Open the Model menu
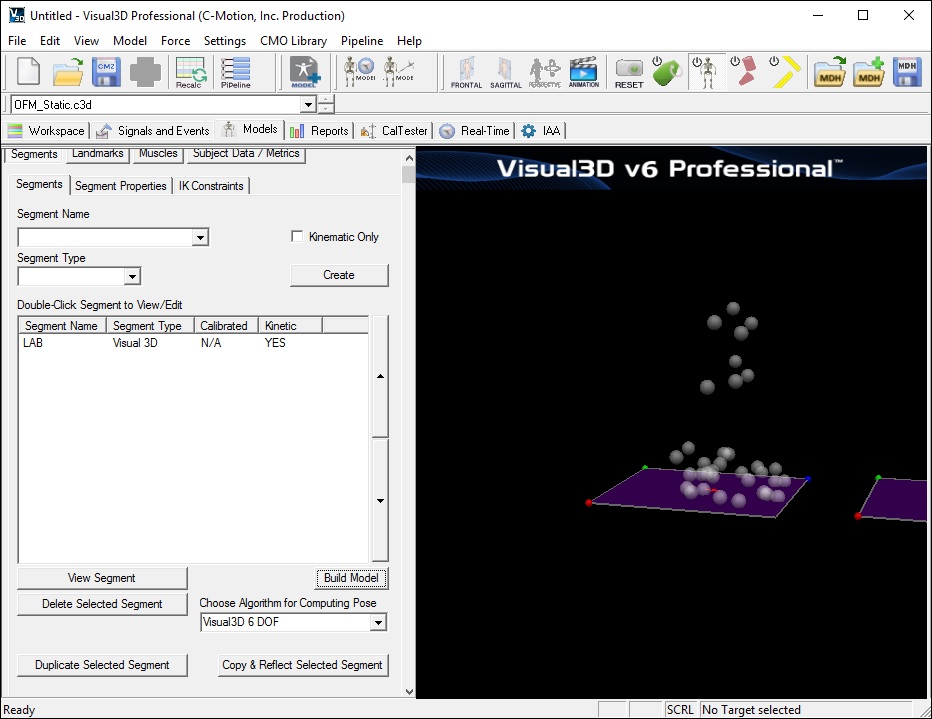This screenshot has height=719, width=932. pyautogui.click(x=130, y=41)
